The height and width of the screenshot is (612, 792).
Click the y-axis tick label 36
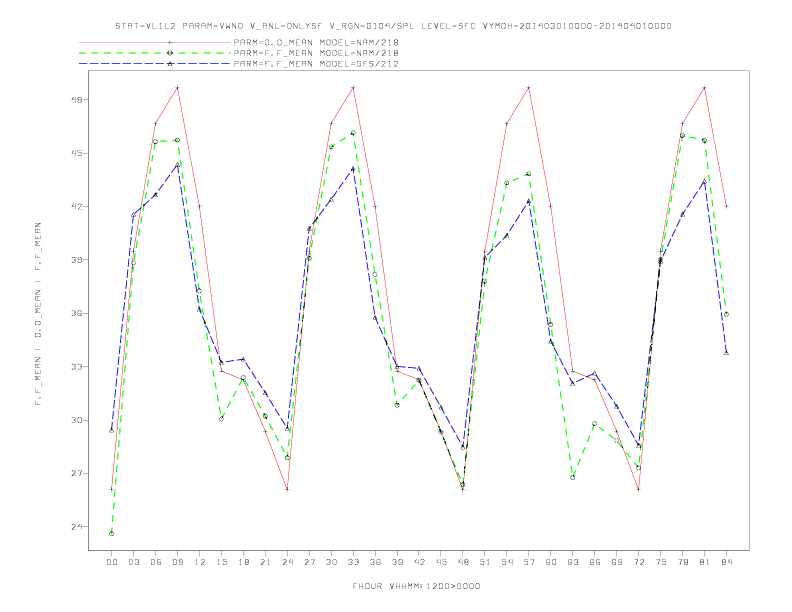tap(77, 313)
